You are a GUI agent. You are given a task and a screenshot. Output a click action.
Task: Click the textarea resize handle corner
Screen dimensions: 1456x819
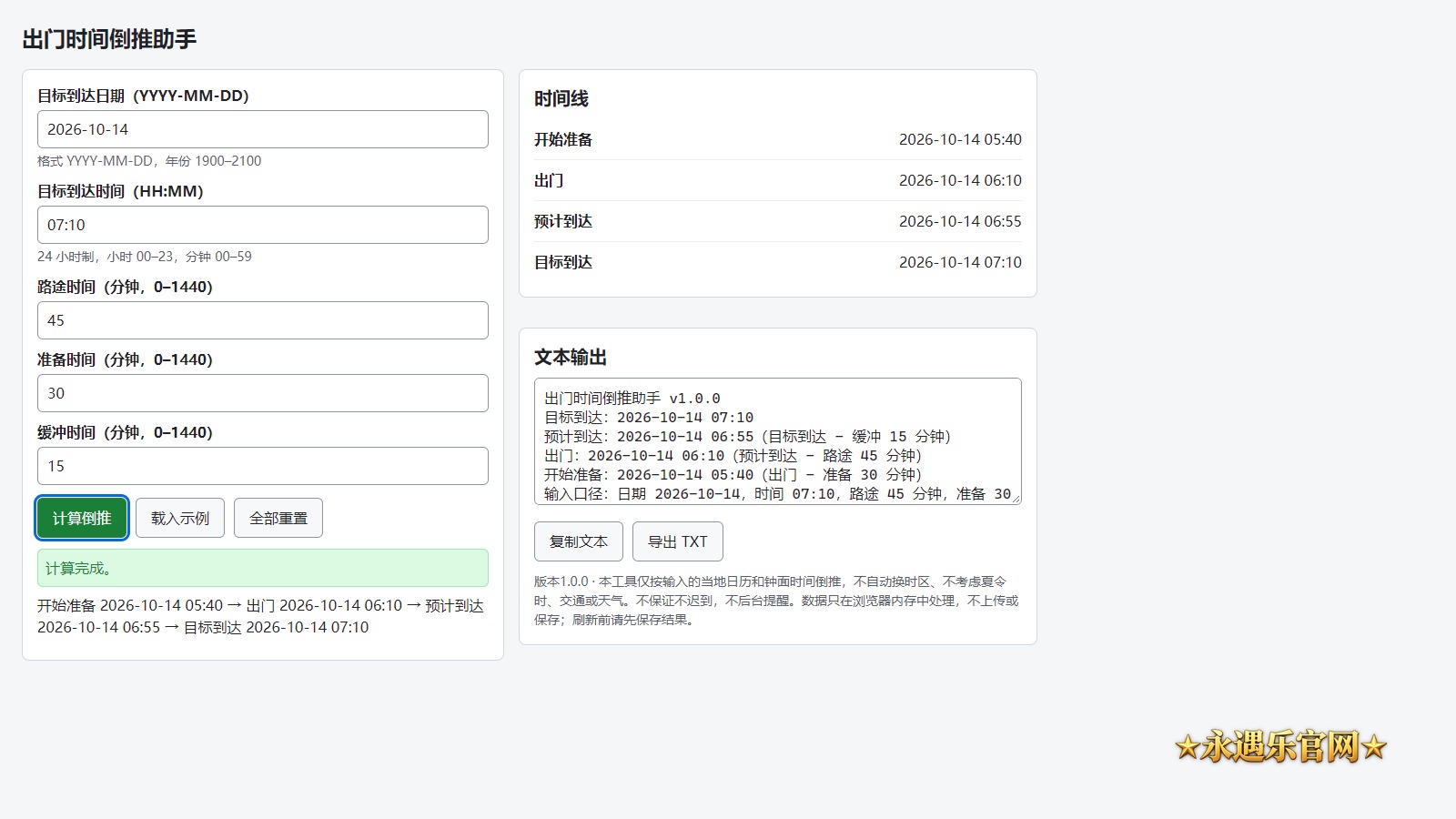tap(1016, 498)
